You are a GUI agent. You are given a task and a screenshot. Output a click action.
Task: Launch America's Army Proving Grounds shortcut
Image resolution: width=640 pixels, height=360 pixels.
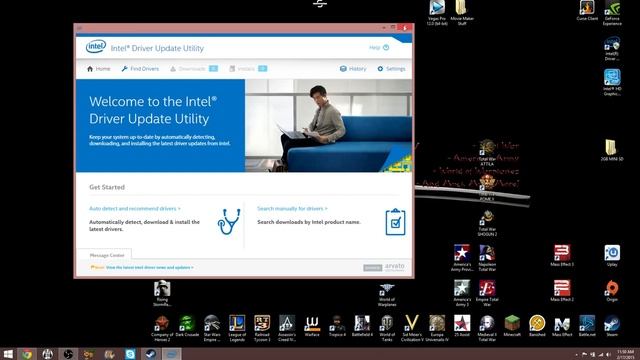[x=462, y=258]
